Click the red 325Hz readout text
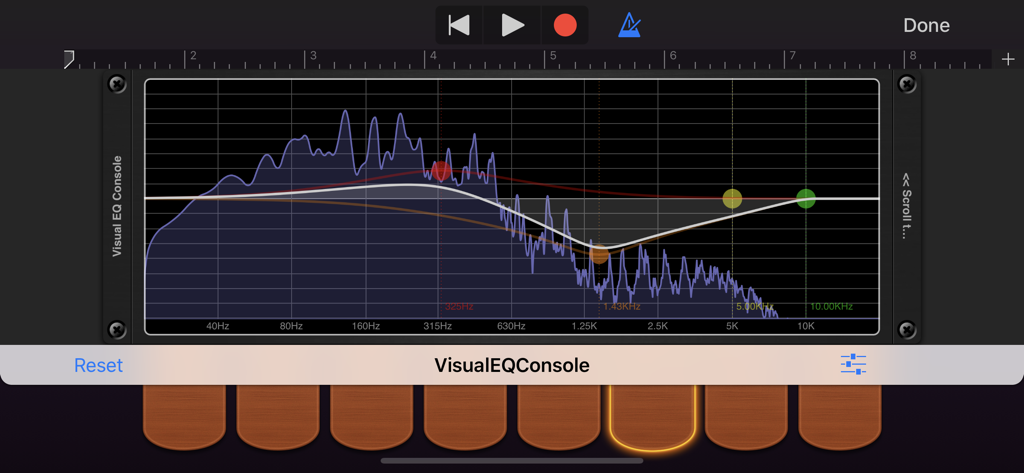Viewport: 1024px width, 473px height. [x=459, y=306]
